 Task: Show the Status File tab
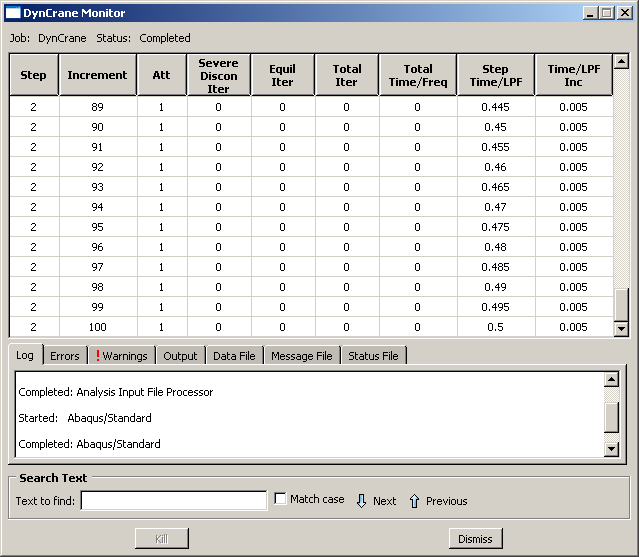[x=373, y=356]
